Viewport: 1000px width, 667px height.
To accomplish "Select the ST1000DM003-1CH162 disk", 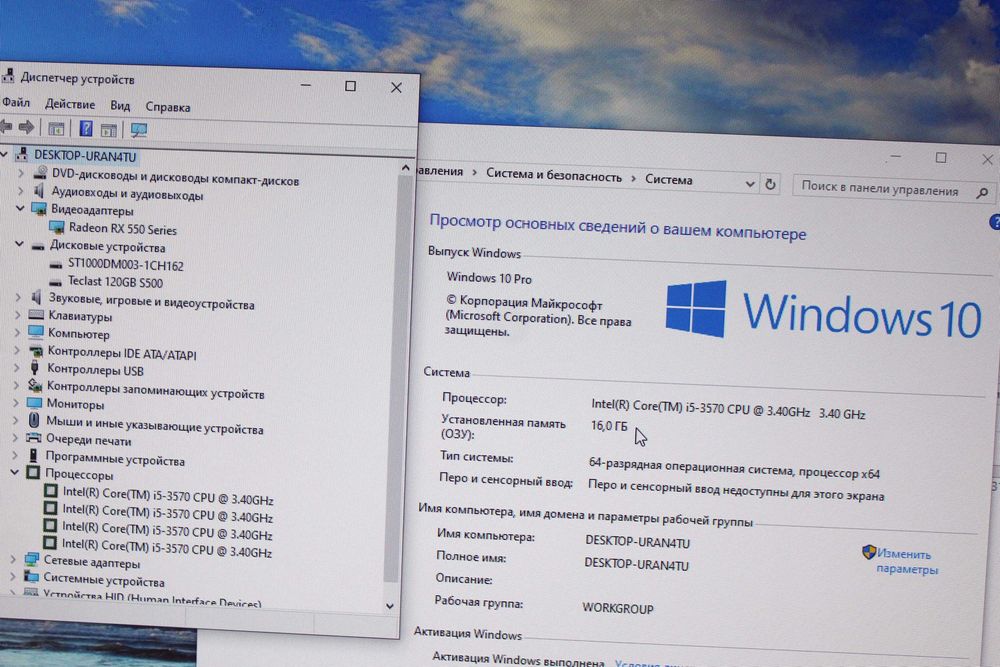I will point(126,265).
